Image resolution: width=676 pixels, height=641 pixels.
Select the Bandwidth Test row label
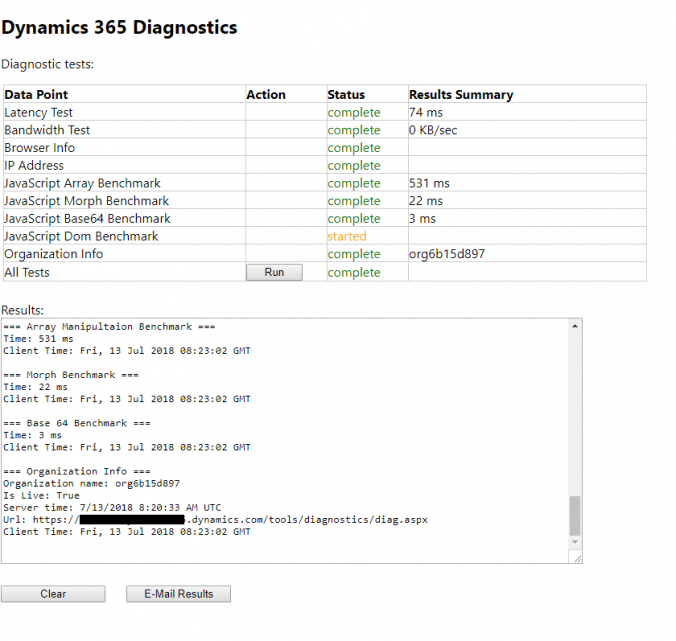tap(47, 130)
